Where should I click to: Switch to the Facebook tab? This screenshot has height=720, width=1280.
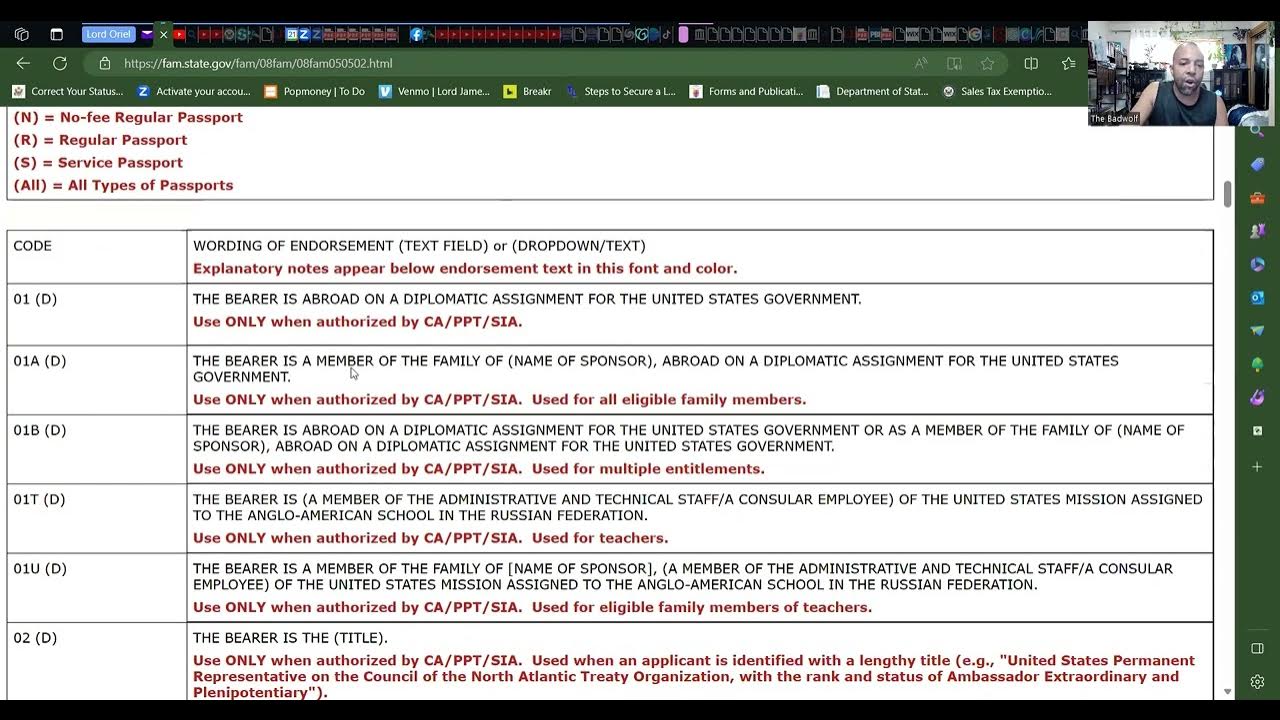[416, 34]
